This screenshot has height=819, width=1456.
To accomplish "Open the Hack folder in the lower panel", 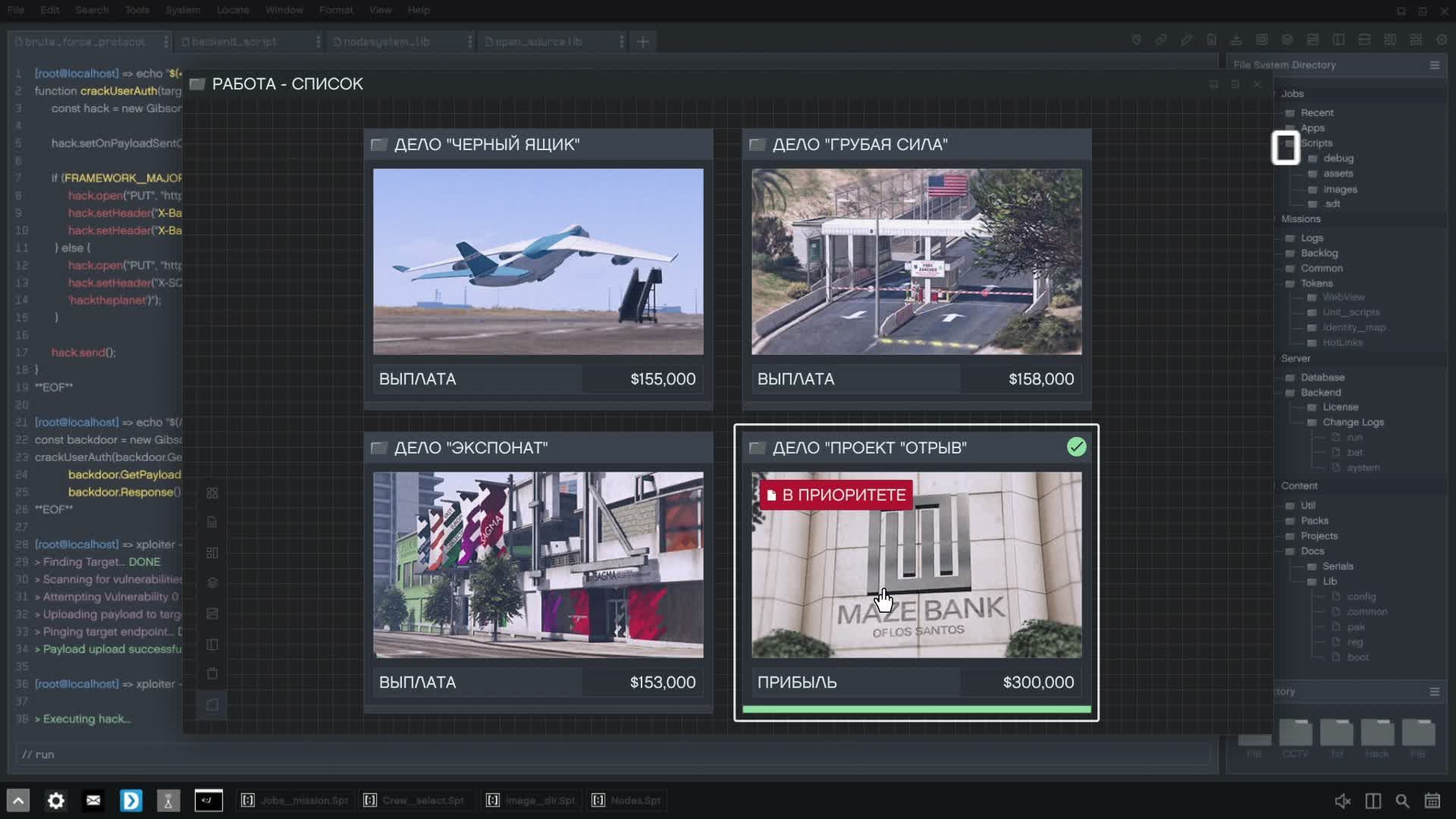I will [1377, 738].
